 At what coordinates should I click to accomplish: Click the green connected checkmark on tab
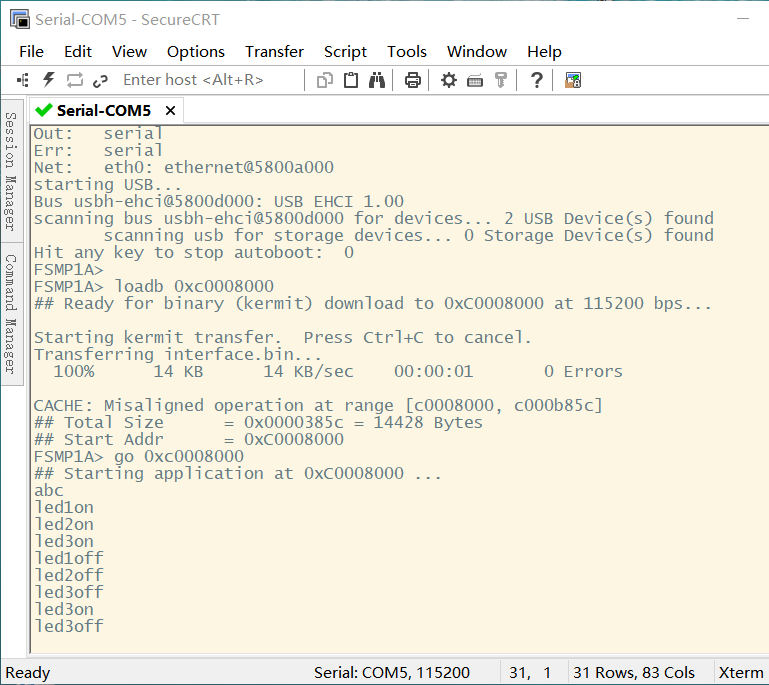coord(44,110)
